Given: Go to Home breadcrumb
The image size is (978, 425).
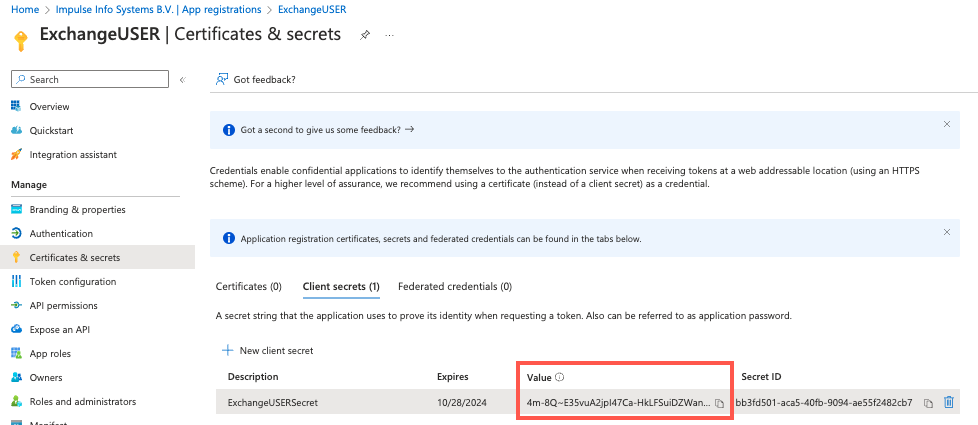Looking at the screenshot, I should pyautogui.click(x=25, y=9).
